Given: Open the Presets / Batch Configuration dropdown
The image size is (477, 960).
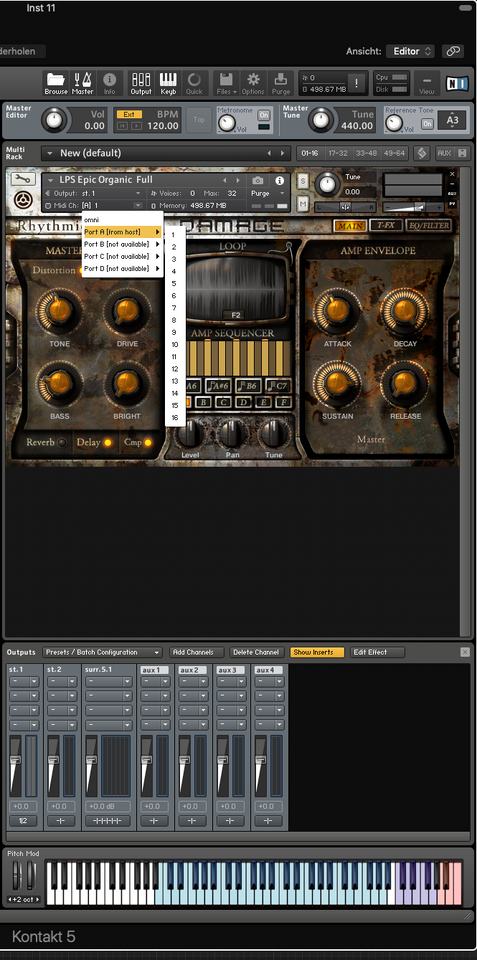Looking at the screenshot, I should [102, 652].
